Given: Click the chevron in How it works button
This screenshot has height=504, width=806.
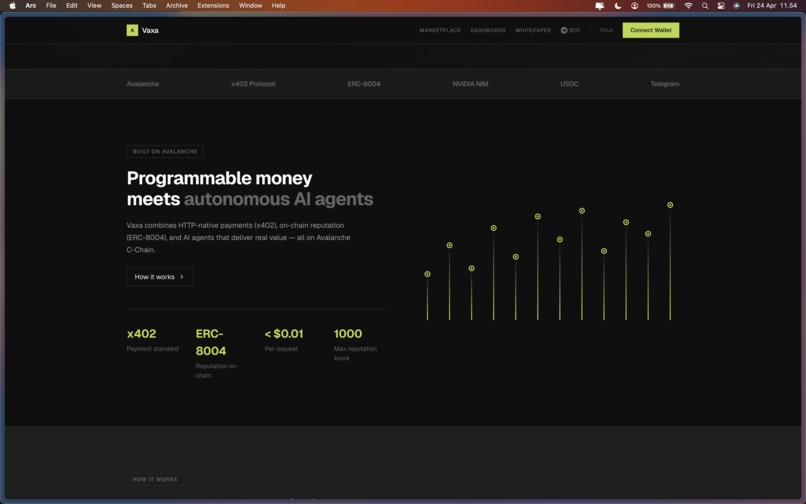Looking at the screenshot, I should [181, 277].
